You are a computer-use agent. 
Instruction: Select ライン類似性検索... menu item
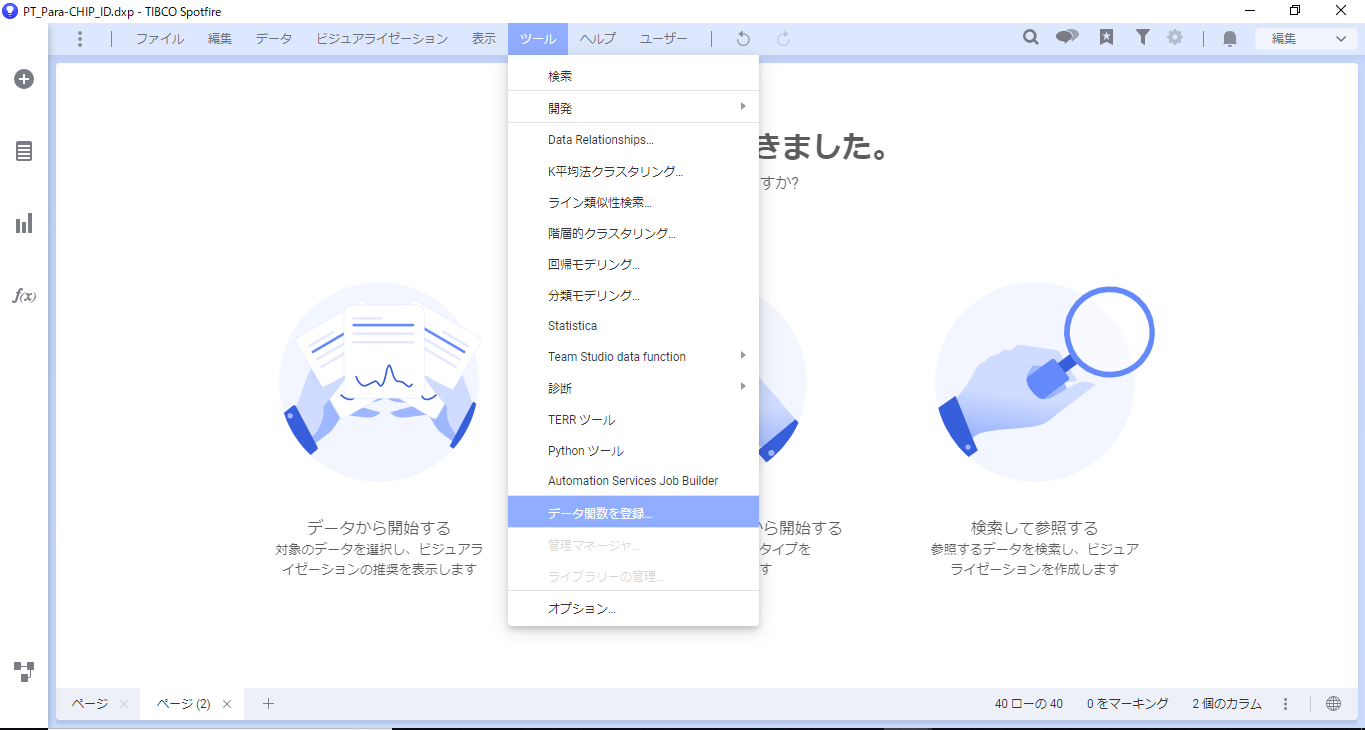[x=633, y=202]
